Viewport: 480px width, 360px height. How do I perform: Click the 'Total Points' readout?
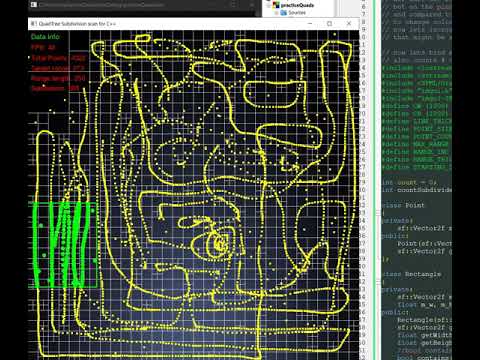point(58,58)
